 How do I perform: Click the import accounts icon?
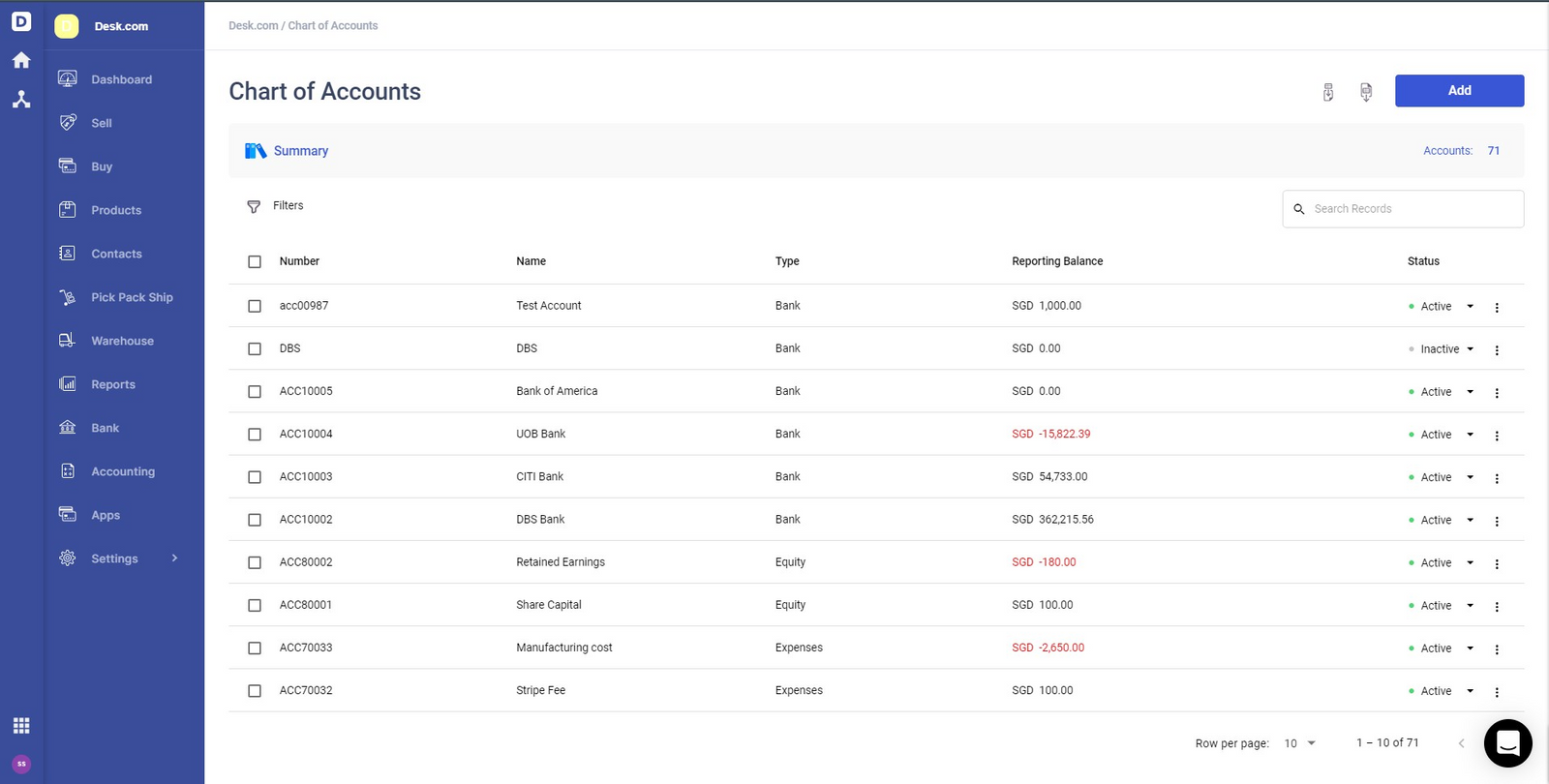click(x=1328, y=92)
